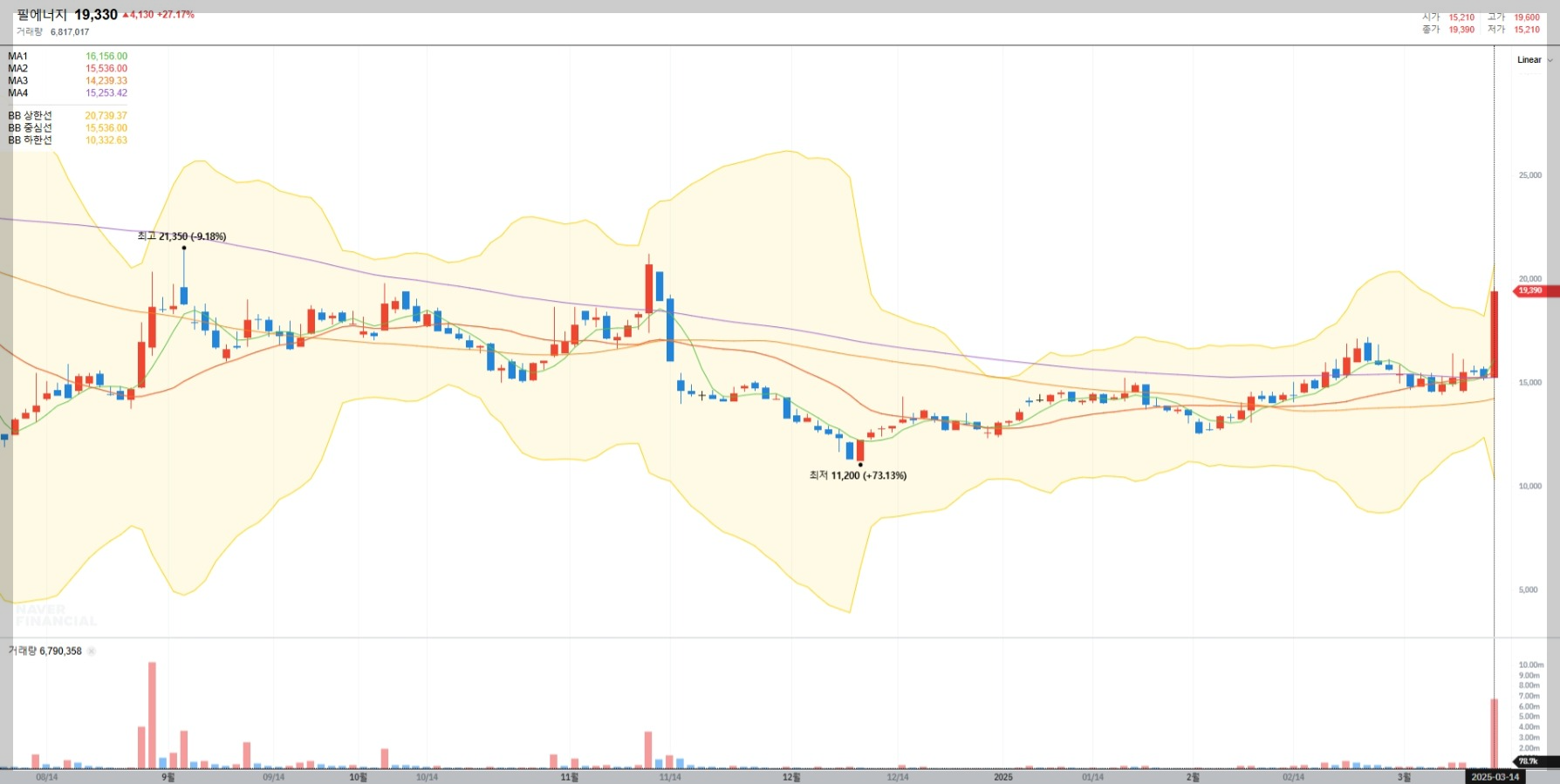Viewport: 1560px width, 784px height.
Task: Click the MA2 legend value 15,536.00
Action: tap(106, 69)
